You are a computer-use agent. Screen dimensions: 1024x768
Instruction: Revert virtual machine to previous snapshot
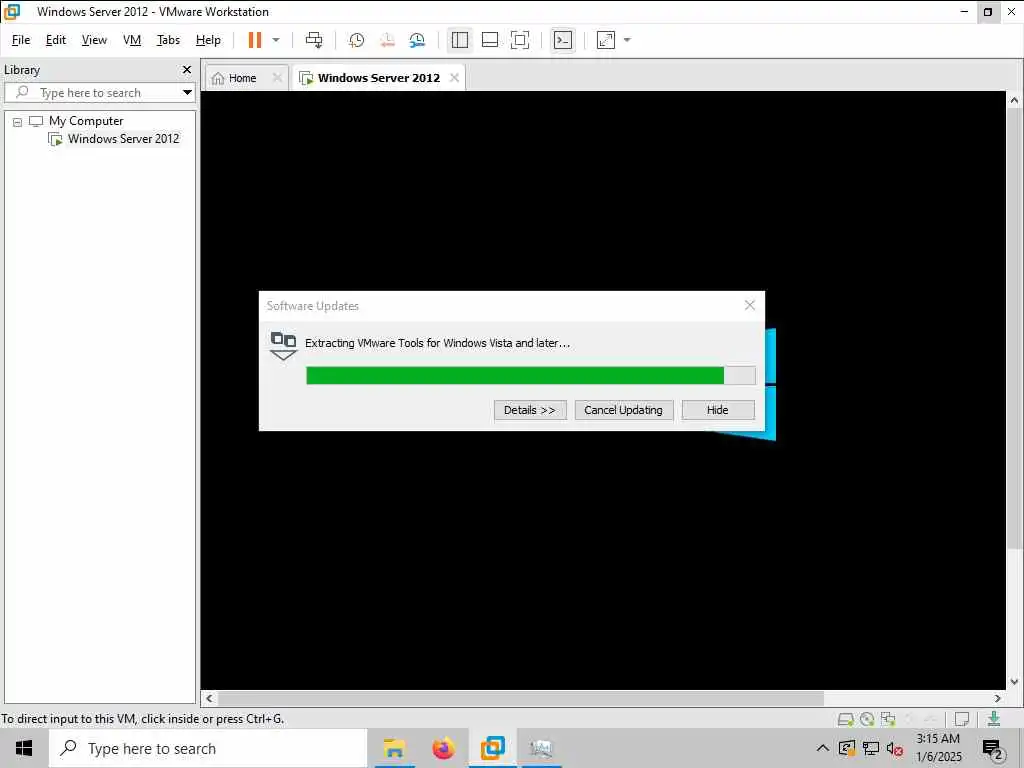coord(387,40)
